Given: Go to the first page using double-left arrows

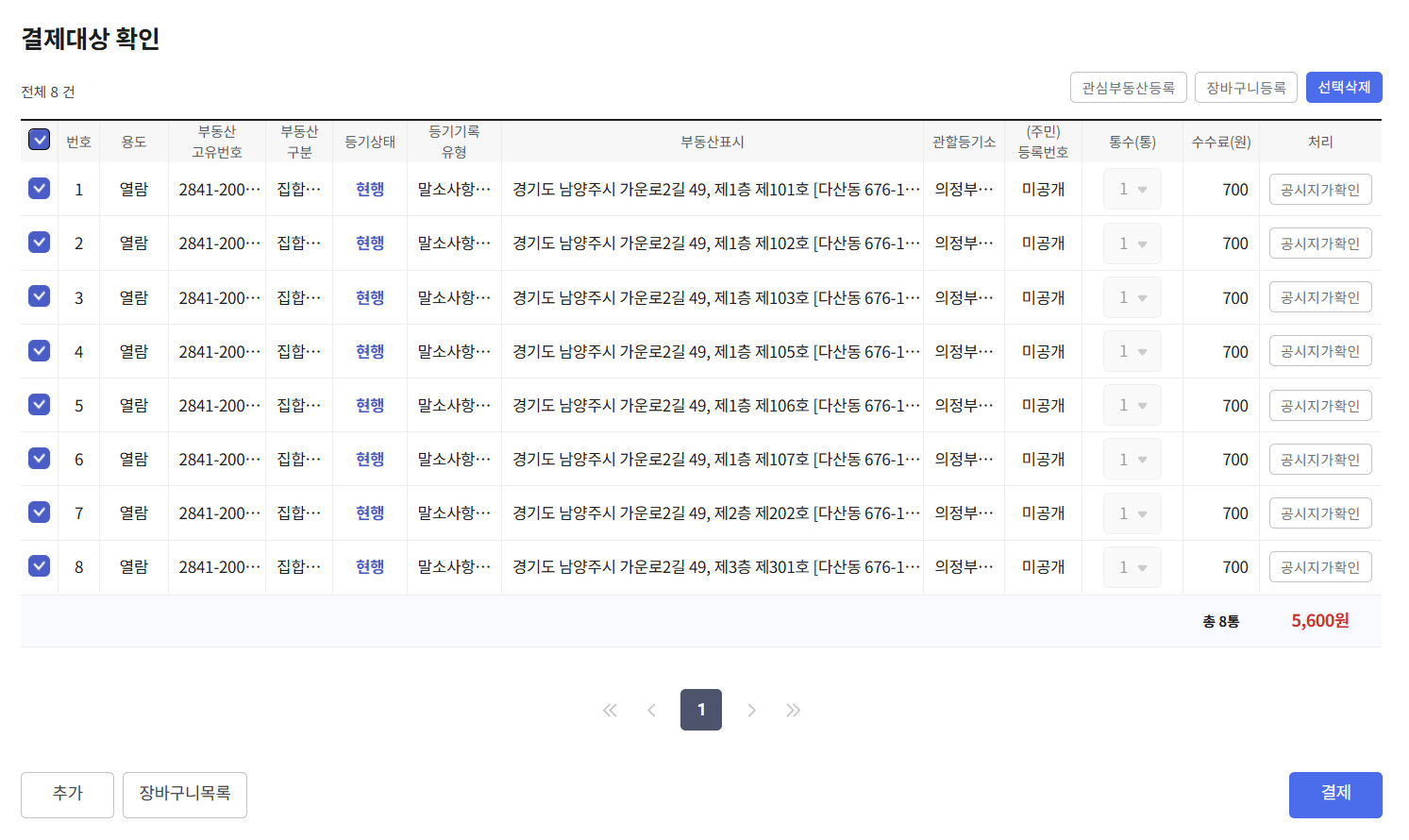Looking at the screenshot, I should pos(610,710).
